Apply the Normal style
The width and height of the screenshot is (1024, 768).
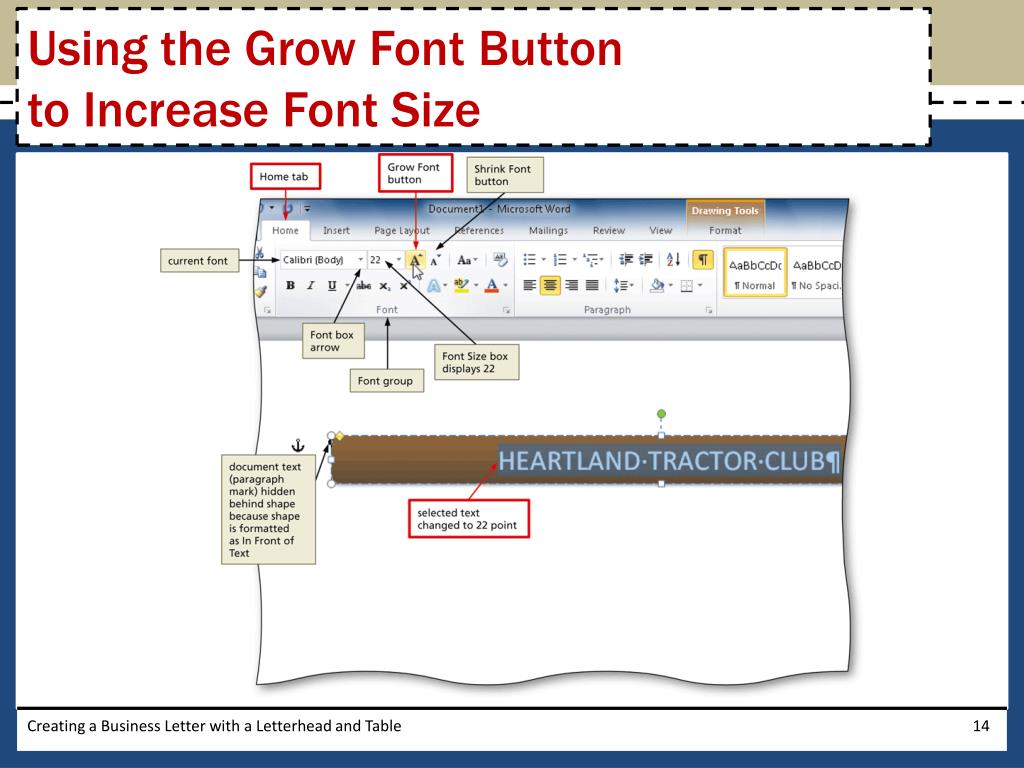pyautogui.click(x=754, y=272)
